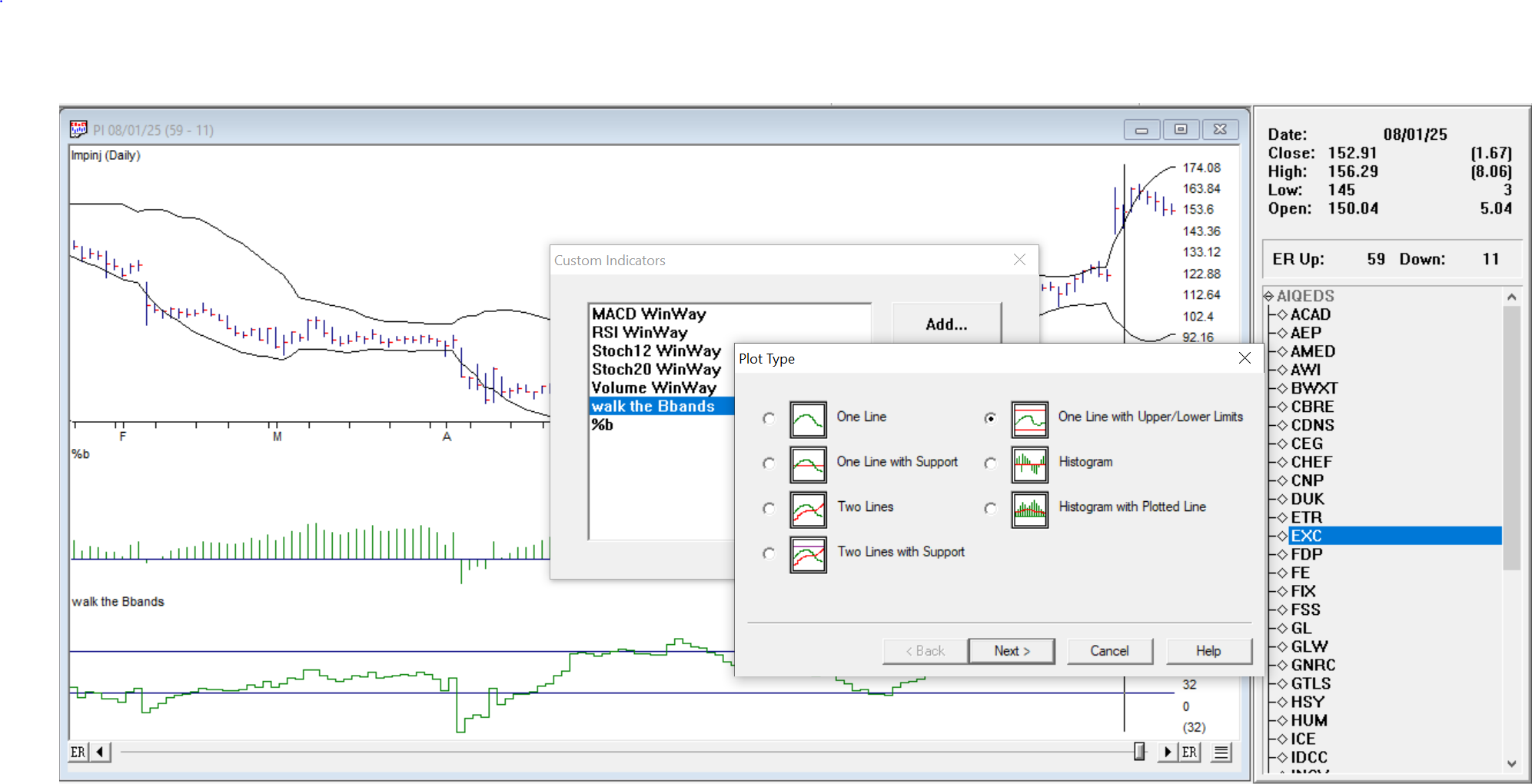Viewport: 1532px width, 784px height.
Task: Click the 152.91 closing price value
Action: 1353,153
